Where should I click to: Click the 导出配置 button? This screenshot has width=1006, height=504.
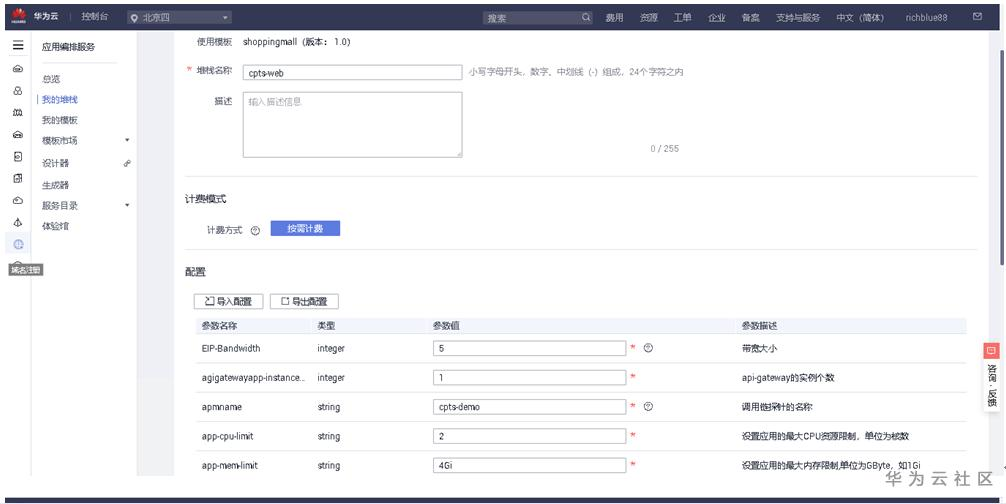(304, 301)
